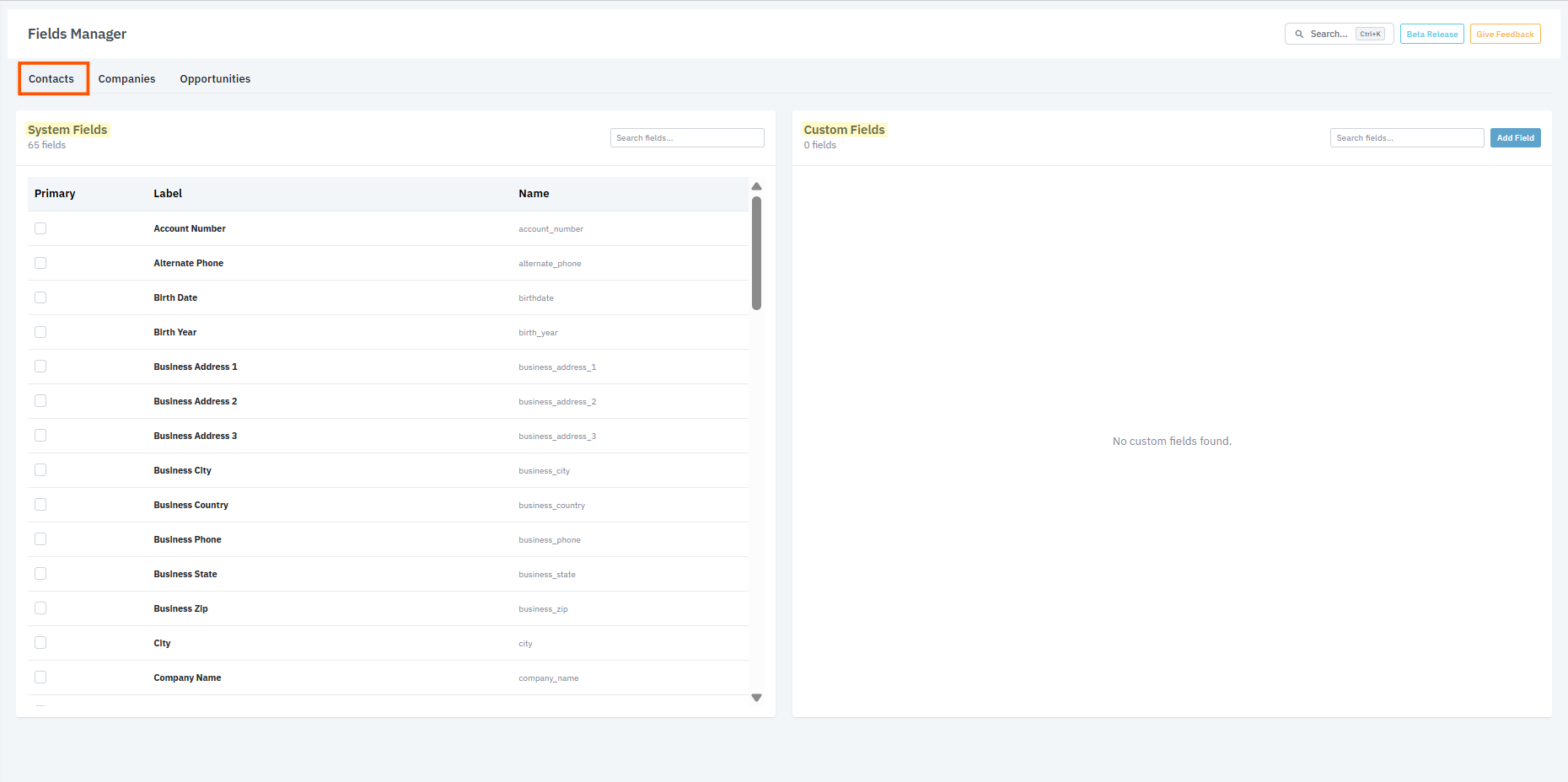
Task: Select the Business Country primary checkbox
Action: click(x=40, y=504)
